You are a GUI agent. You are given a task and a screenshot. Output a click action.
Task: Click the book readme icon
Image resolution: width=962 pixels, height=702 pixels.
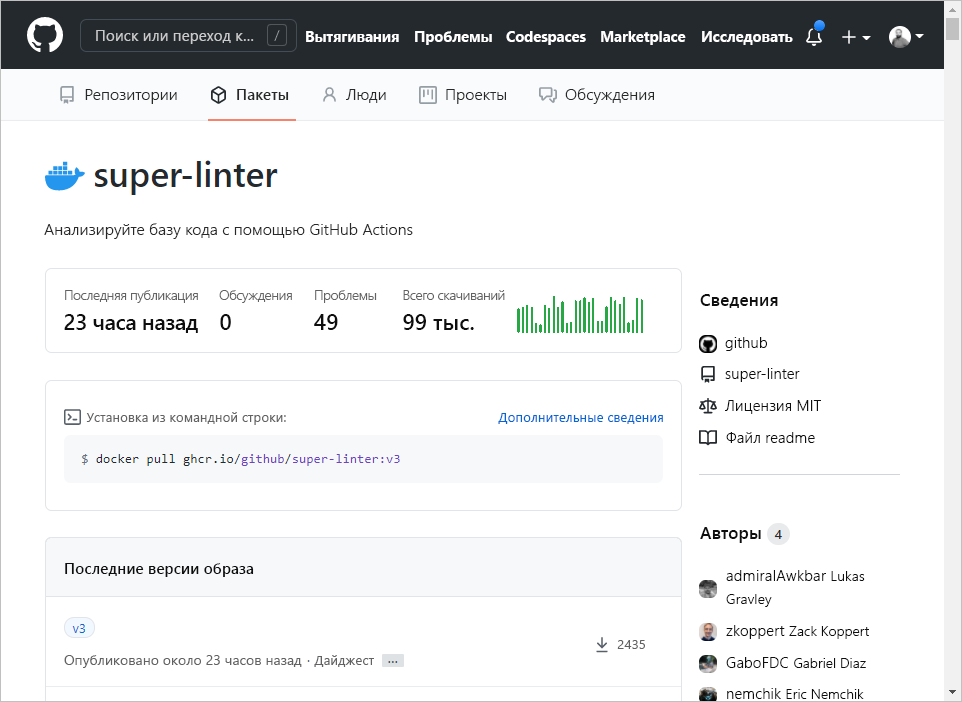point(708,438)
